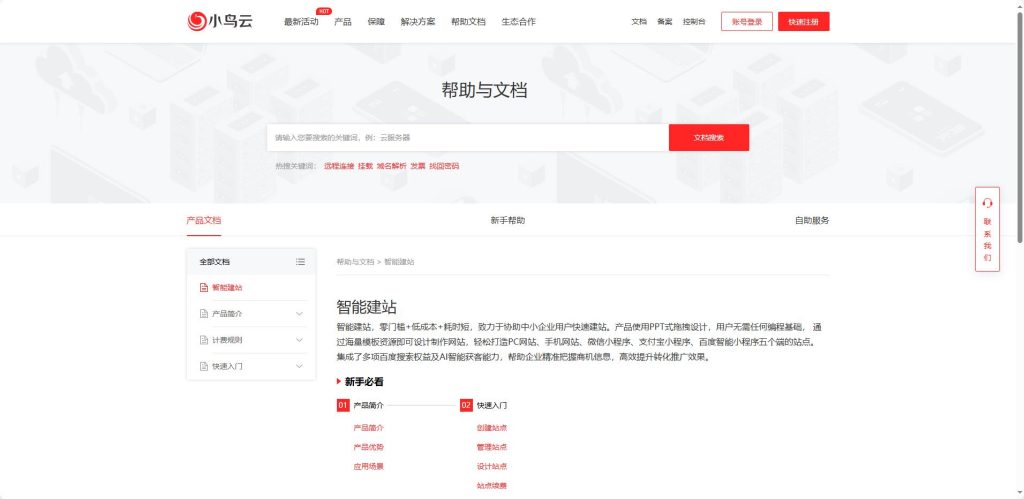
Task: Toggle the 全部文档 list icon
Action: [x=300, y=262]
